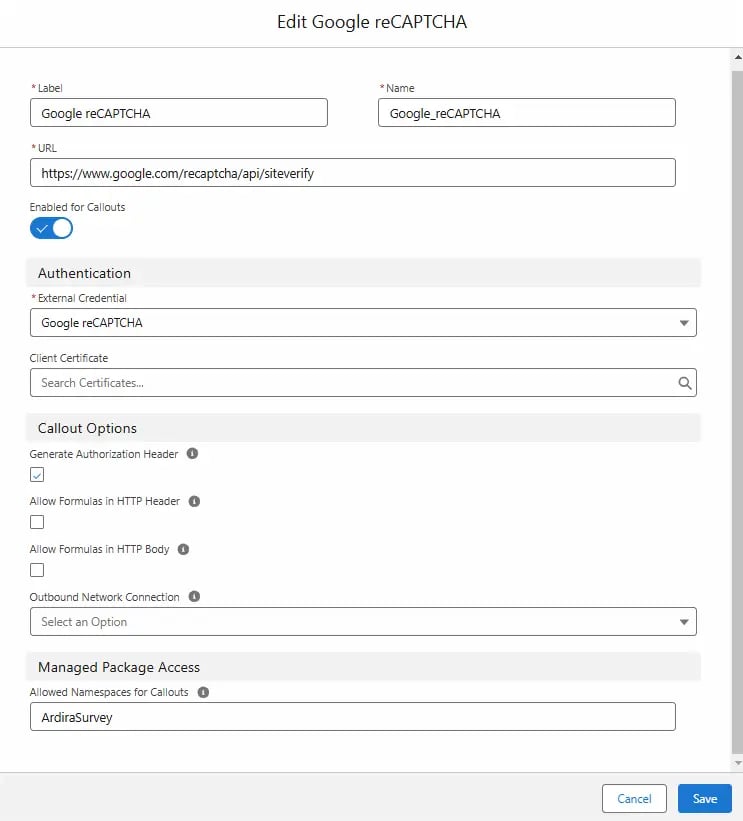Click the scrollbar down arrow

(x=737, y=763)
